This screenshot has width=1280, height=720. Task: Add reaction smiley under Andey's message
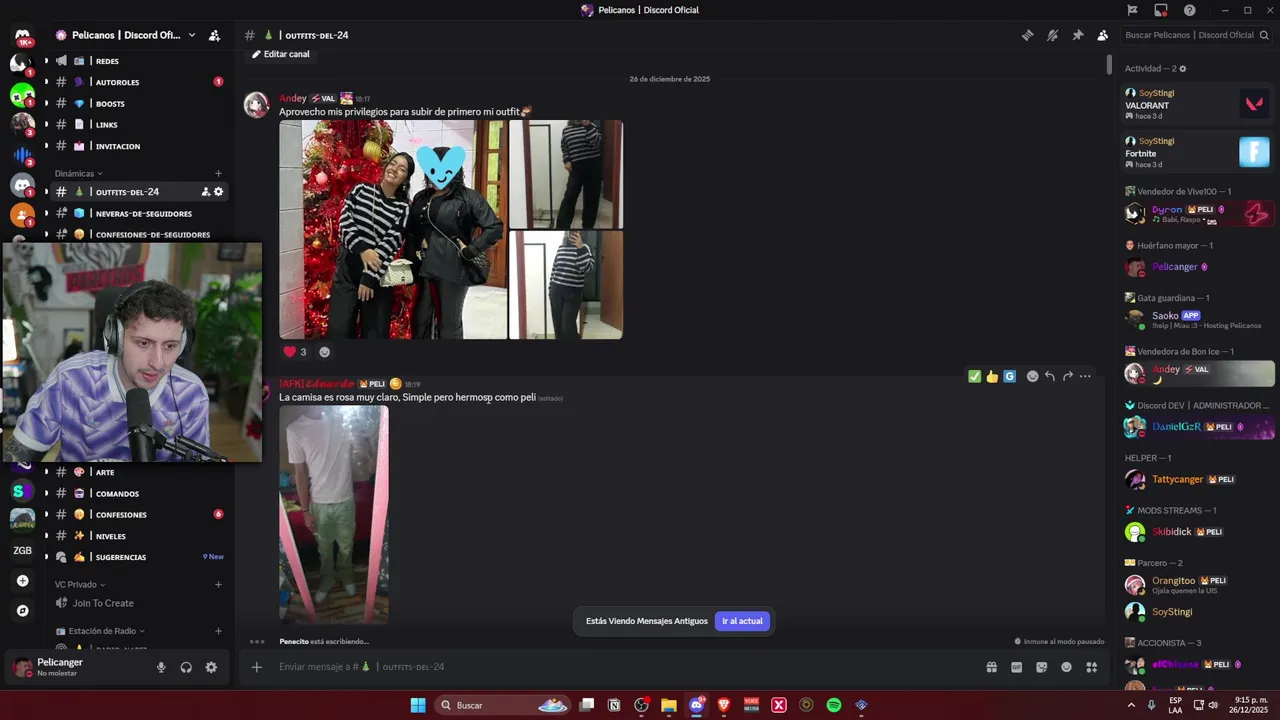click(x=324, y=352)
